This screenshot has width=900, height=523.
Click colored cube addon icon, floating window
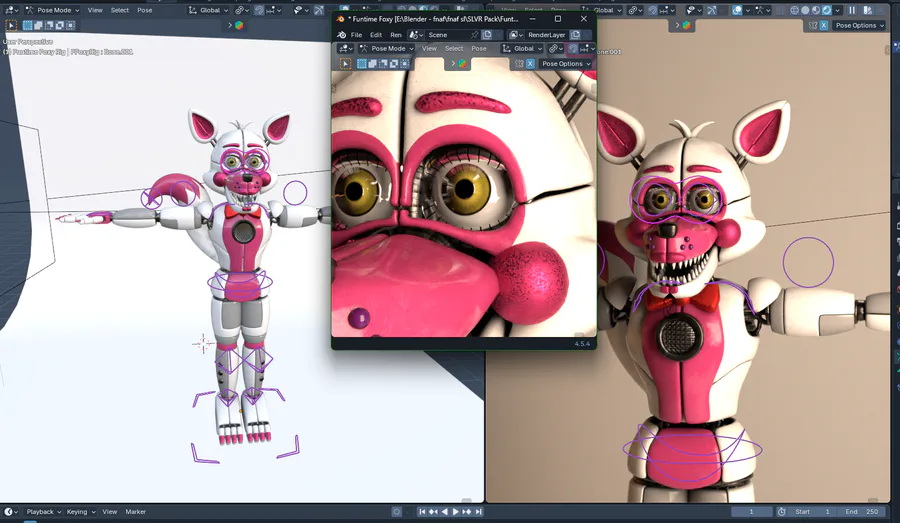coord(462,64)
